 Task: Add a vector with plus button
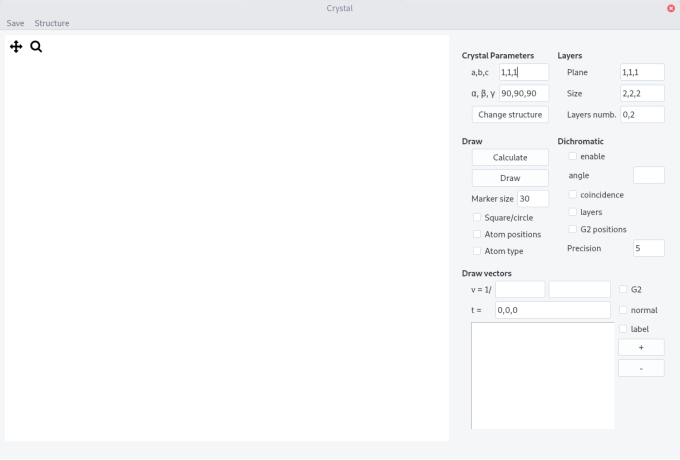641,347
